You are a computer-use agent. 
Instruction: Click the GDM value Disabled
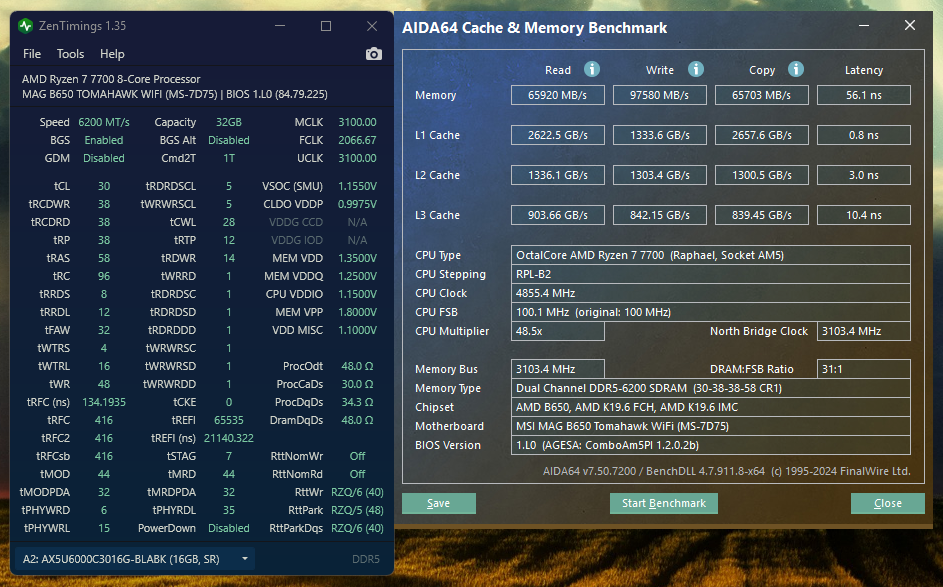(103, 158)
